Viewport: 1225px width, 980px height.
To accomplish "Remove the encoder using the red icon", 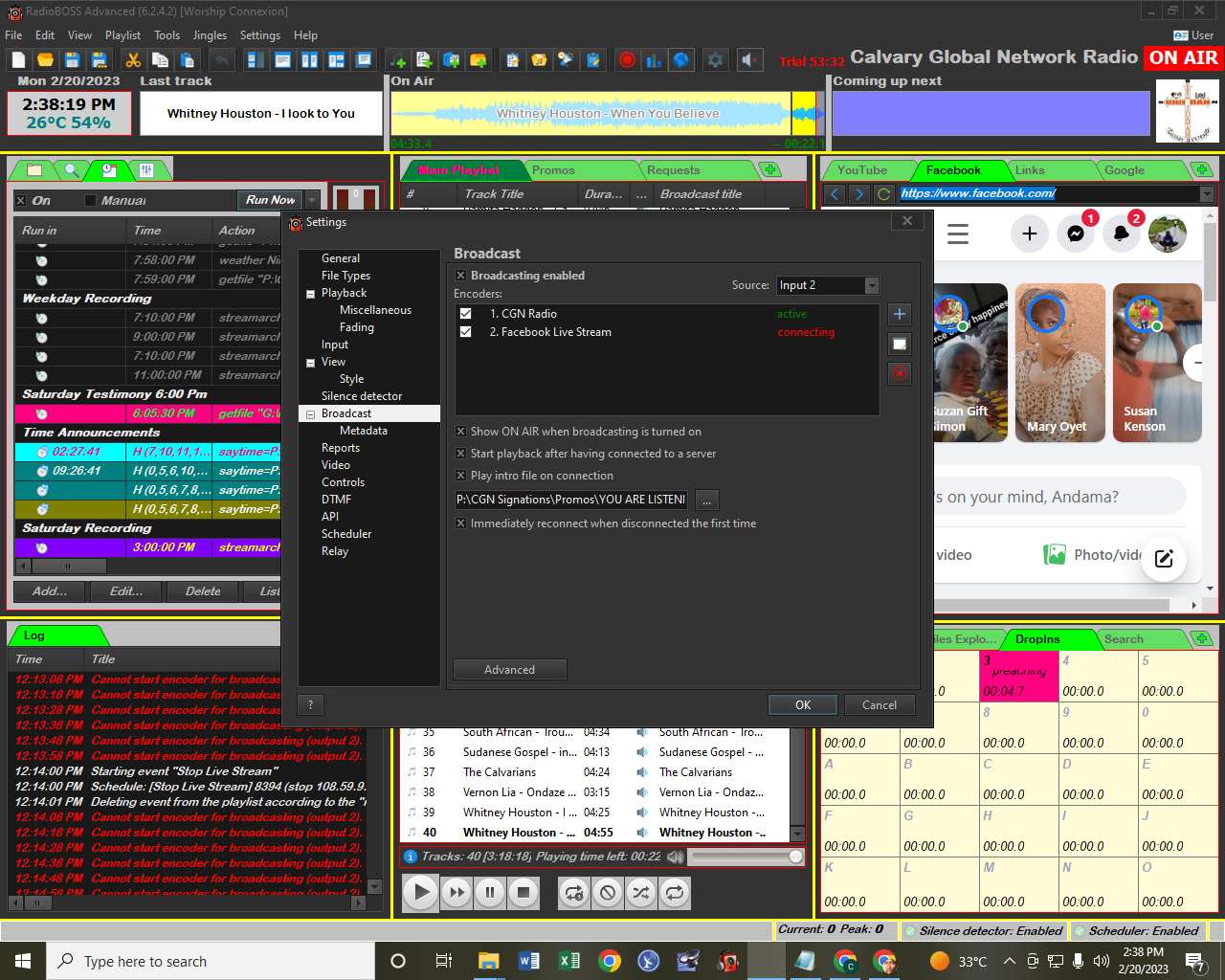I will point(900,373).
